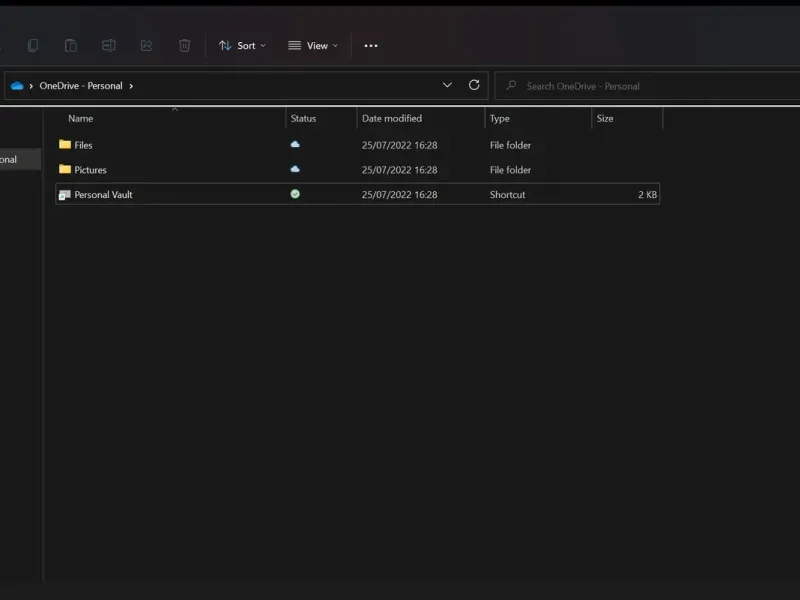Focus the Search OneDrive - Personal field
Screen dimensions: 800x600
coord(647,86)
